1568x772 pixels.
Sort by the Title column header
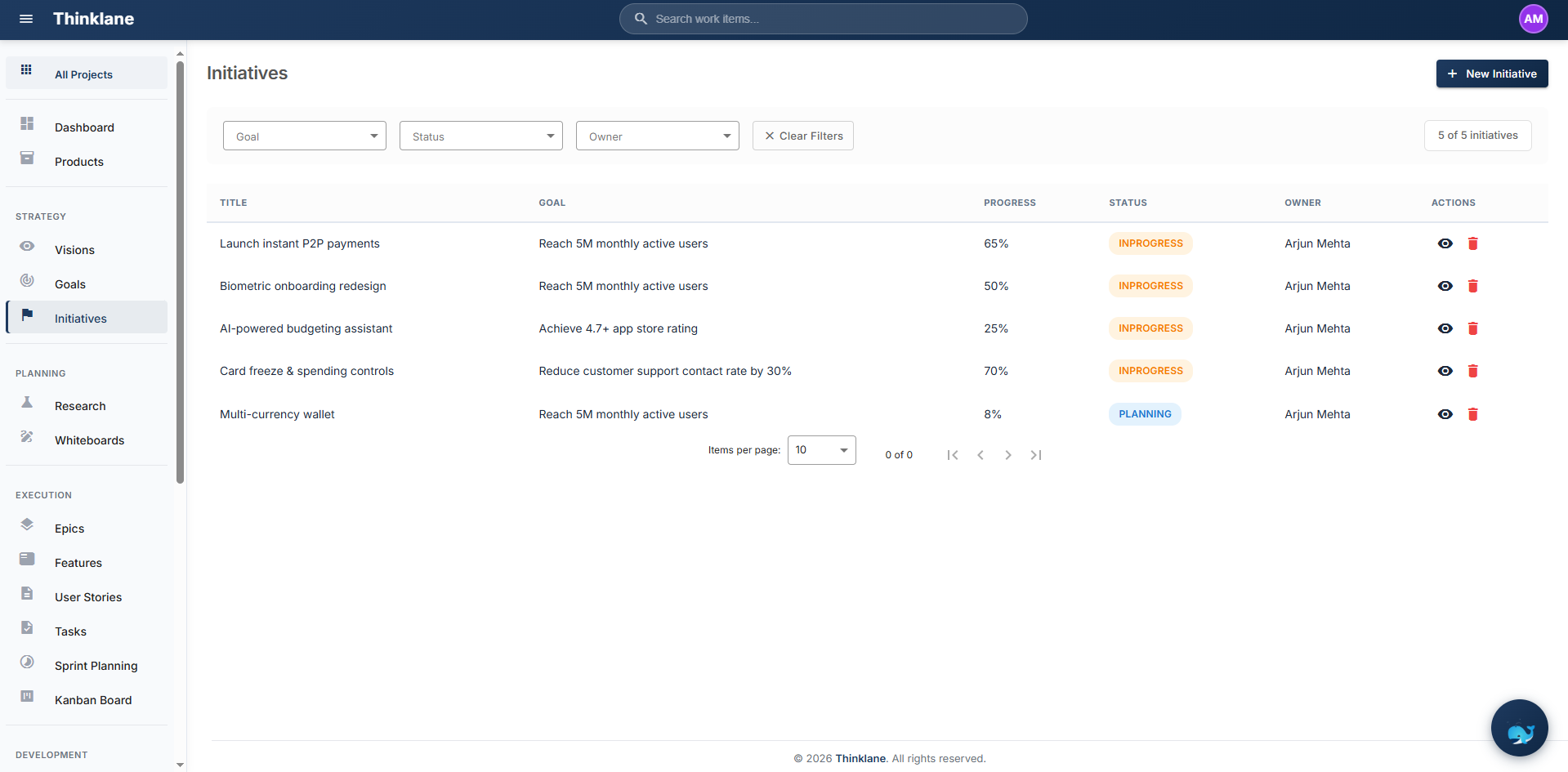(x=234, y=203)
